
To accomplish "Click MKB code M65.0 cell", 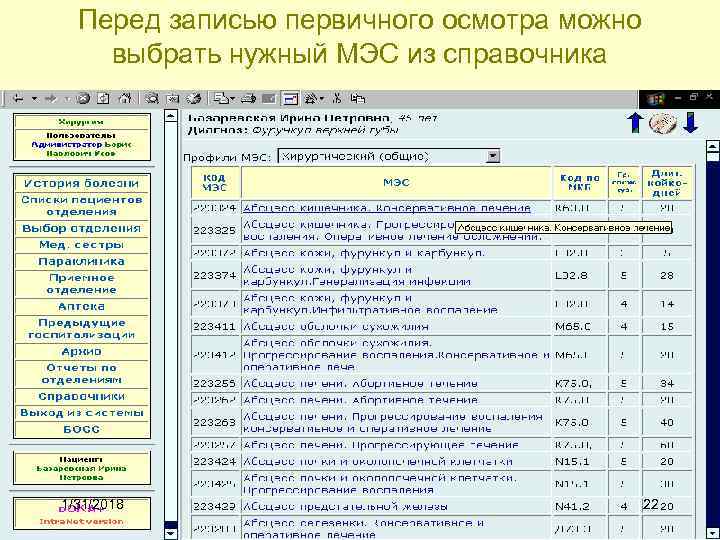I will coord(580,326).
